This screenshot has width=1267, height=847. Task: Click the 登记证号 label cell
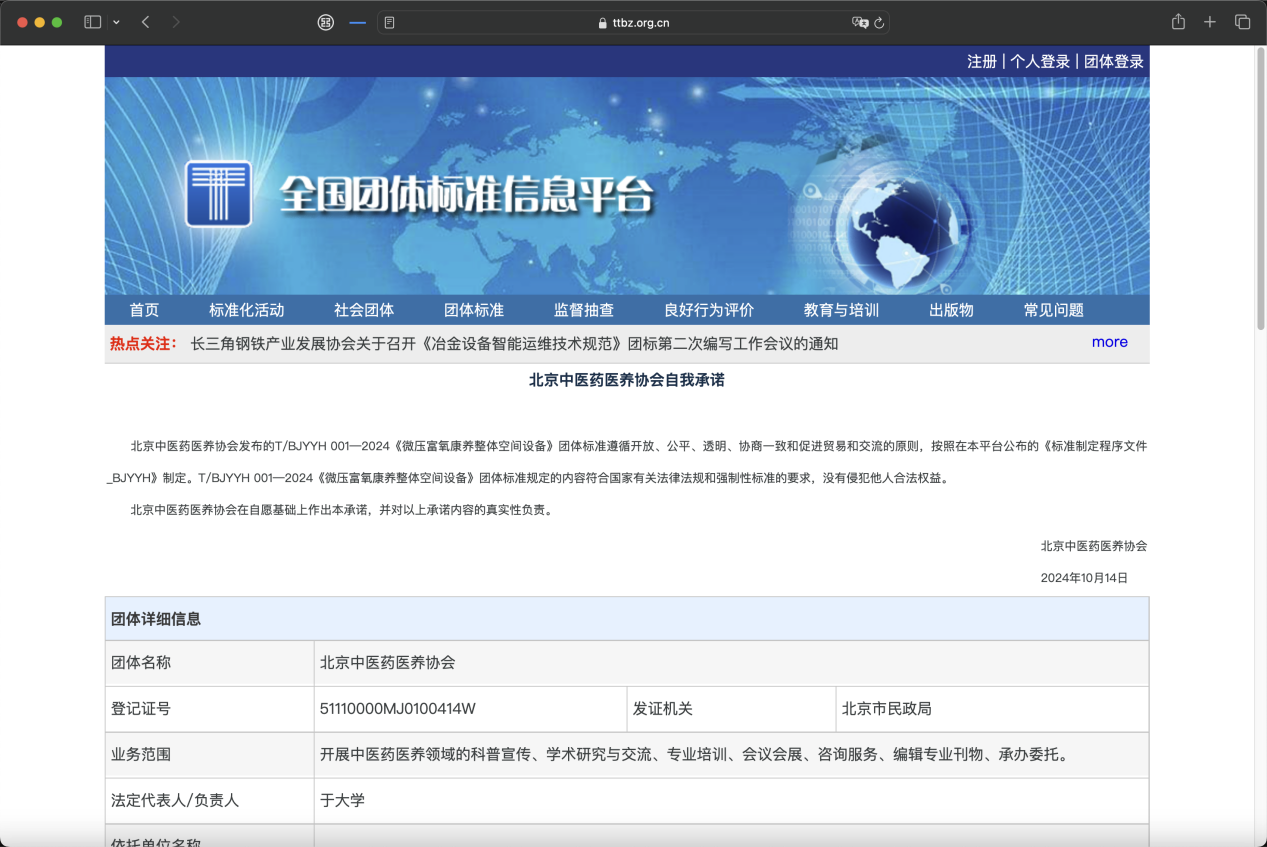(210, 709)
